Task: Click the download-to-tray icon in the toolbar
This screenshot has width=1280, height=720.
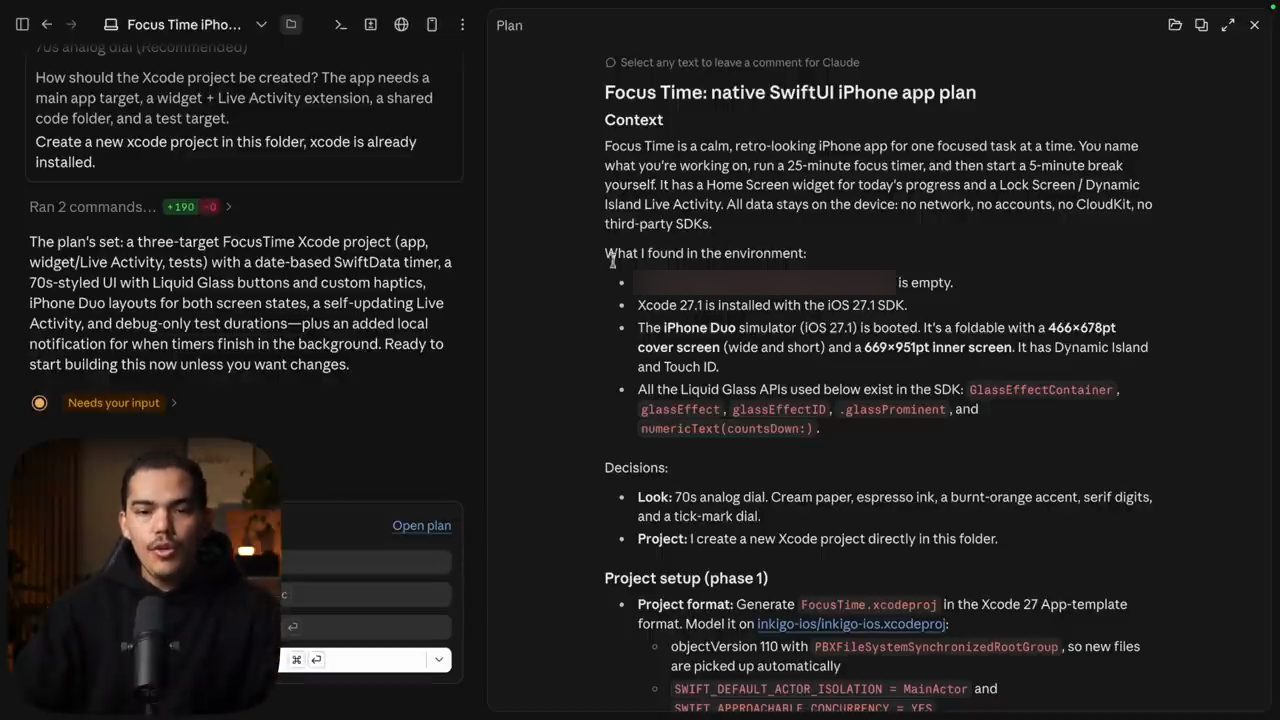Action: click(x=370, y=24)
